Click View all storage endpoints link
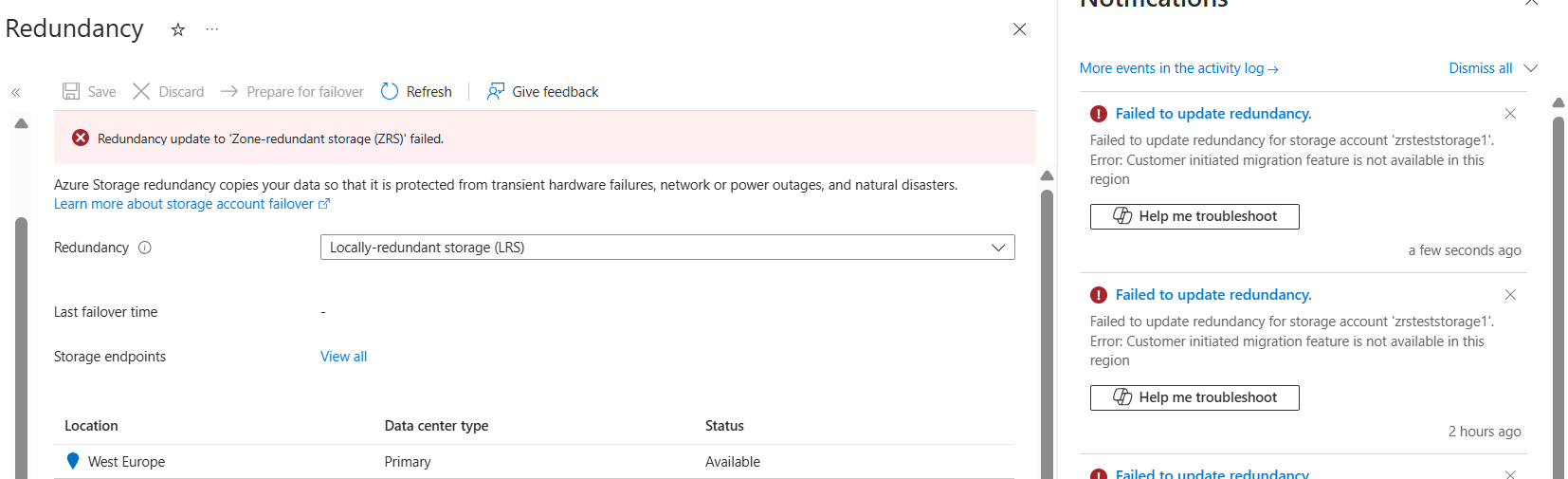Image resolution: width=1568 pixels, height=479 pixels. (x=343, y=357)
